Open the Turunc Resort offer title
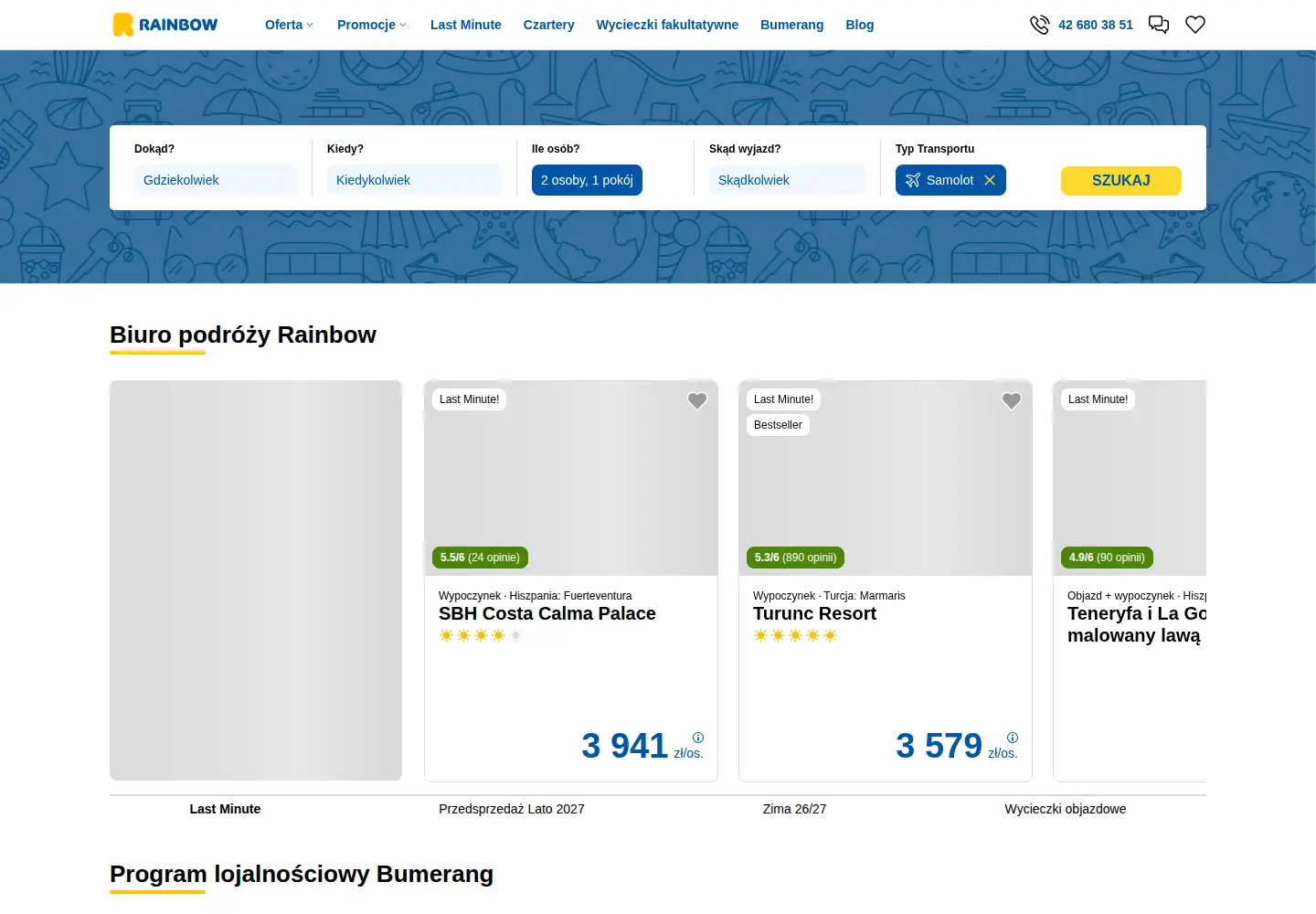The height and width of the screenshot is (914, 1316). pos(814,613)
